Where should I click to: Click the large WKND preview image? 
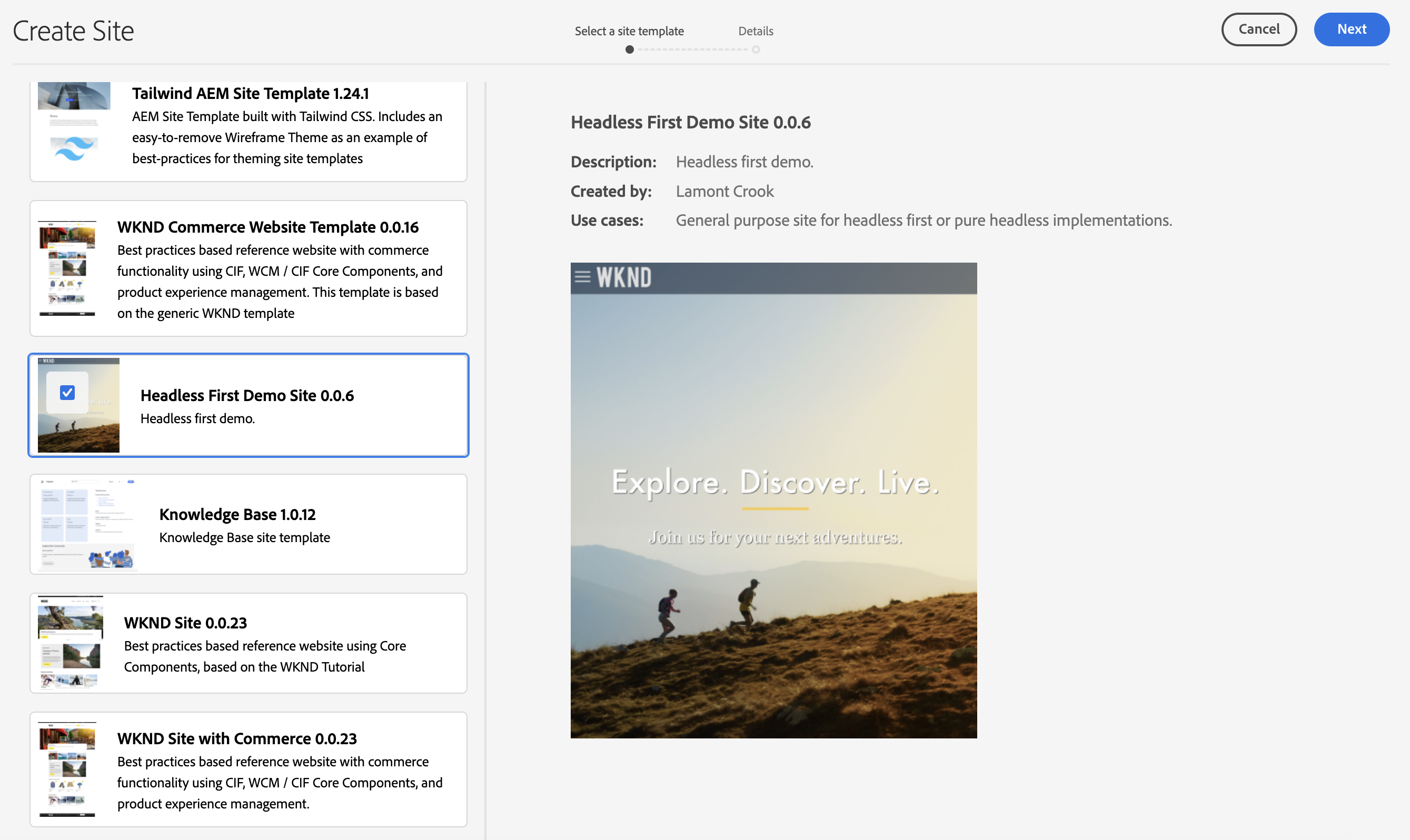pyautogui.click(x=773, y=500)
